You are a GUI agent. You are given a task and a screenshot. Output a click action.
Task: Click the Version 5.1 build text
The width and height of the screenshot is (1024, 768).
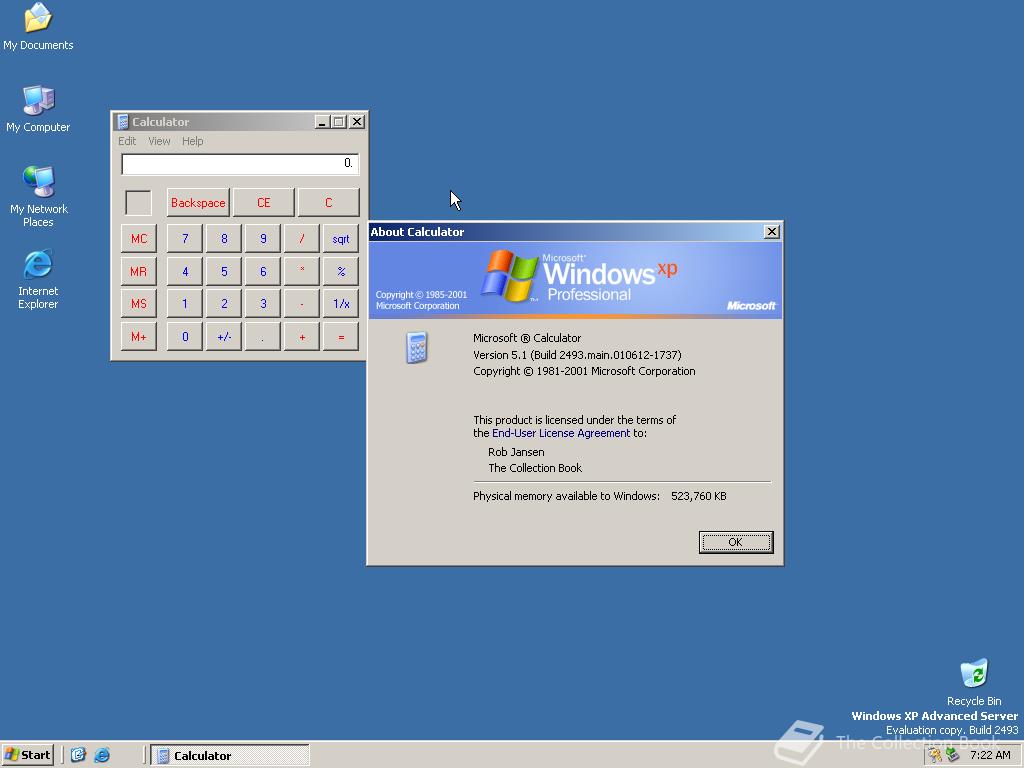[x=577, y=355]
